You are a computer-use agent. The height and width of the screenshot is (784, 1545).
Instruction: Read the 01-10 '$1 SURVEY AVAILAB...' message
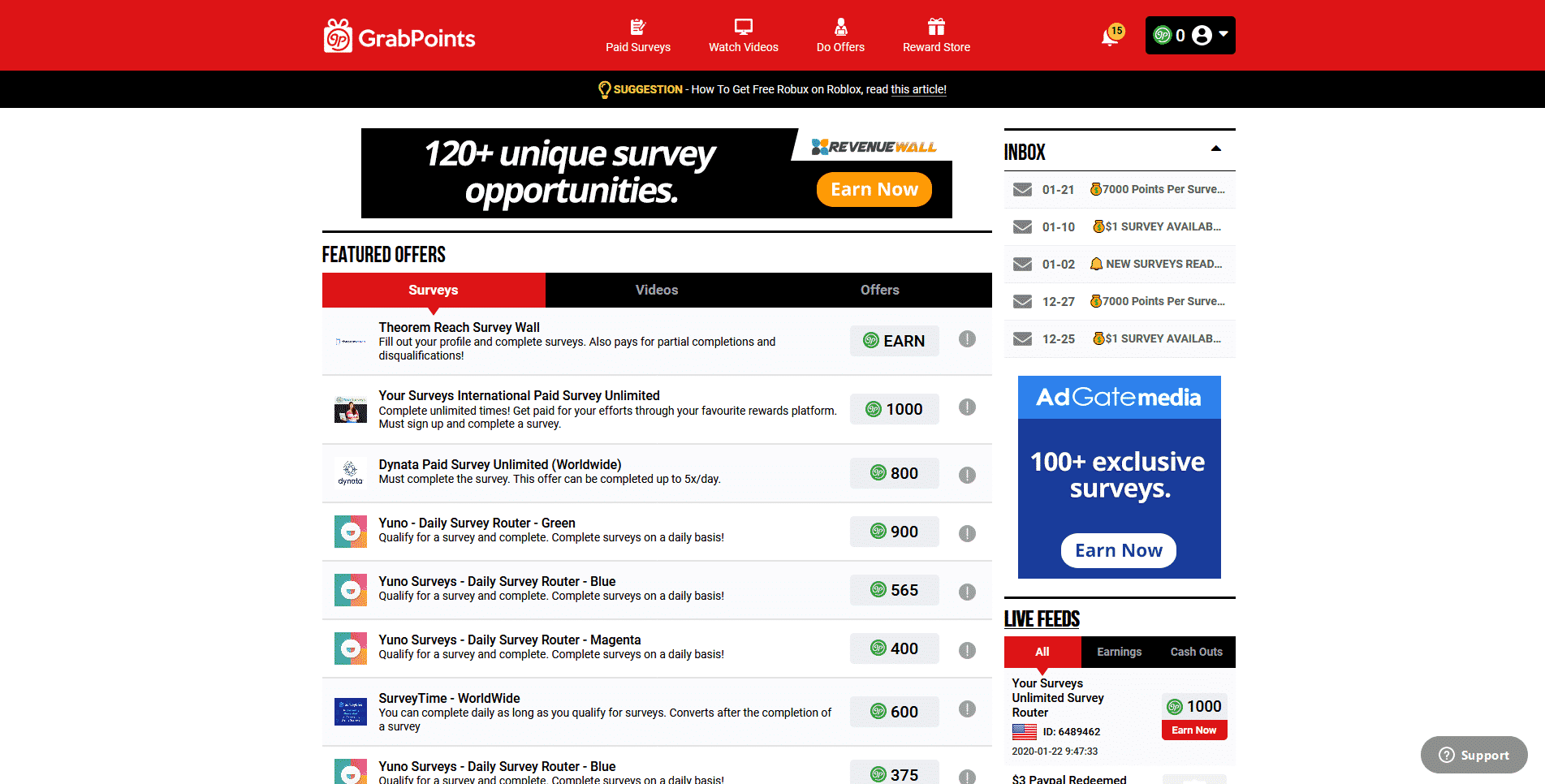click(1157, 226)
